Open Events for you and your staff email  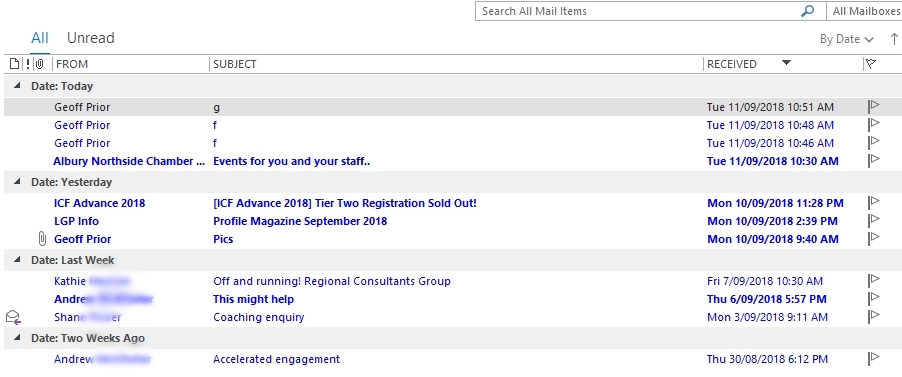pyautogui.click(x=292, y=161)
